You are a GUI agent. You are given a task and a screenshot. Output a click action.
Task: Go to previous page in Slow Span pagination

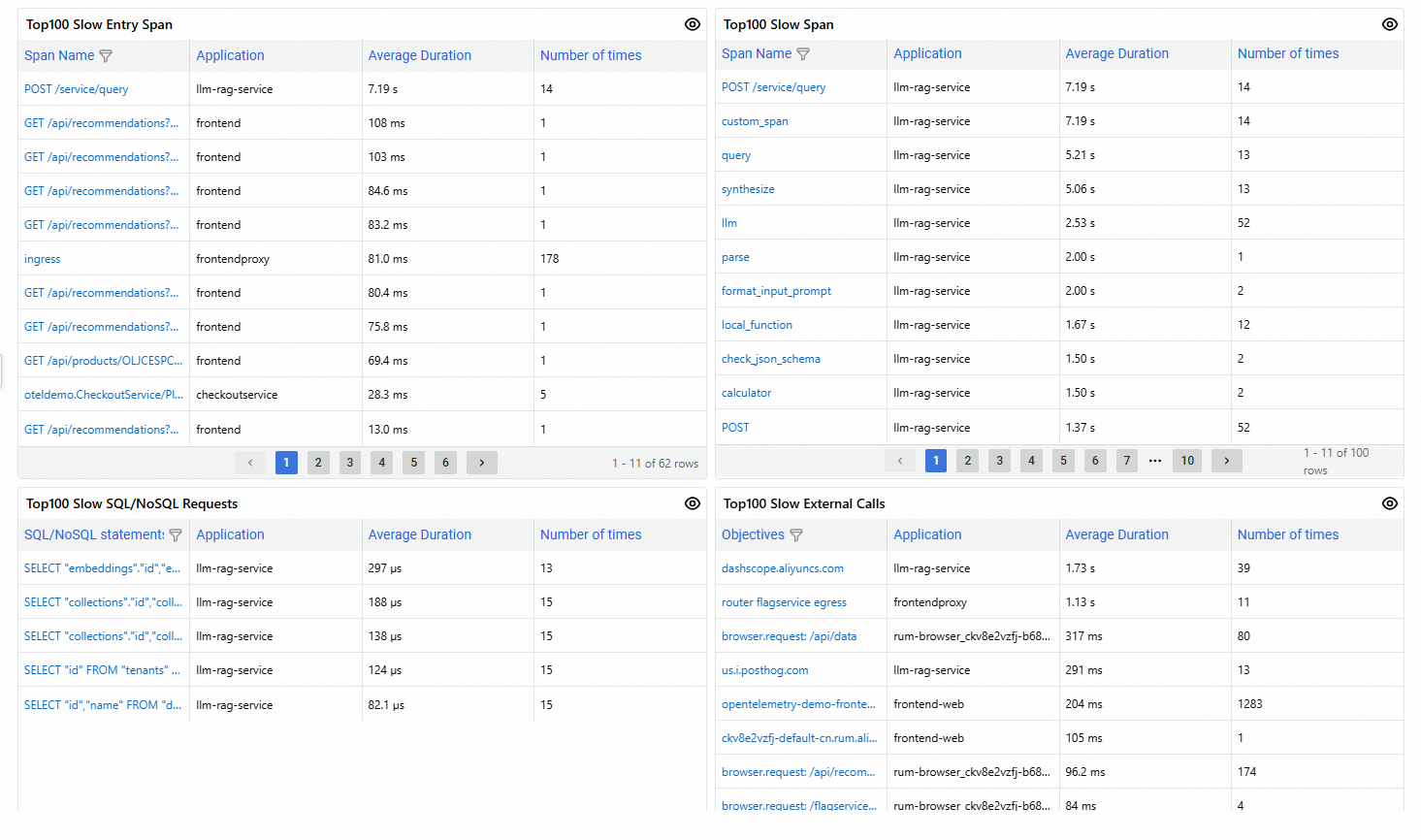[x=900, y=461]
